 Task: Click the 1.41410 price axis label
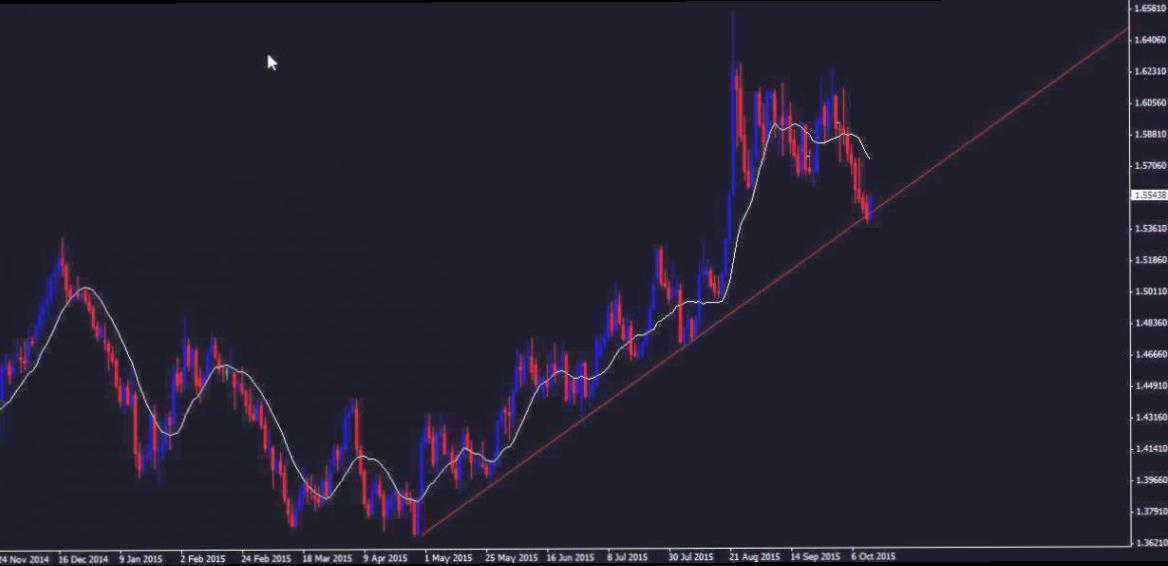point(1152,448)
